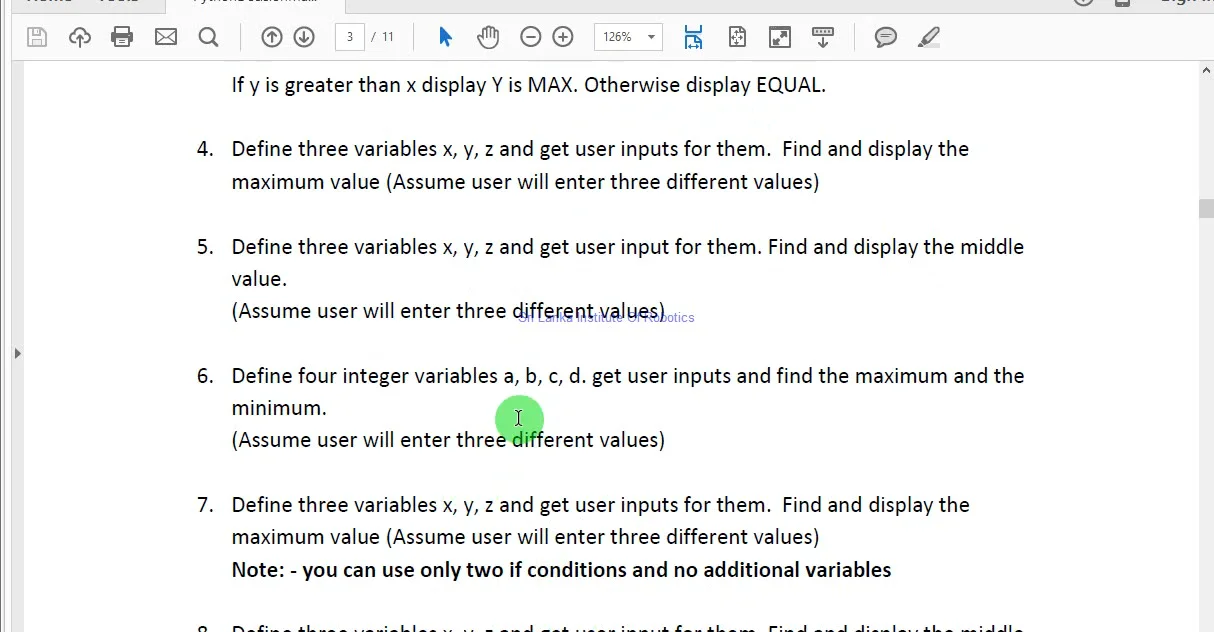Screen dimensions: 1214x632
Task: Click the total page count '/ 11'
Action: pyautogui.click(x=382, y=37)
